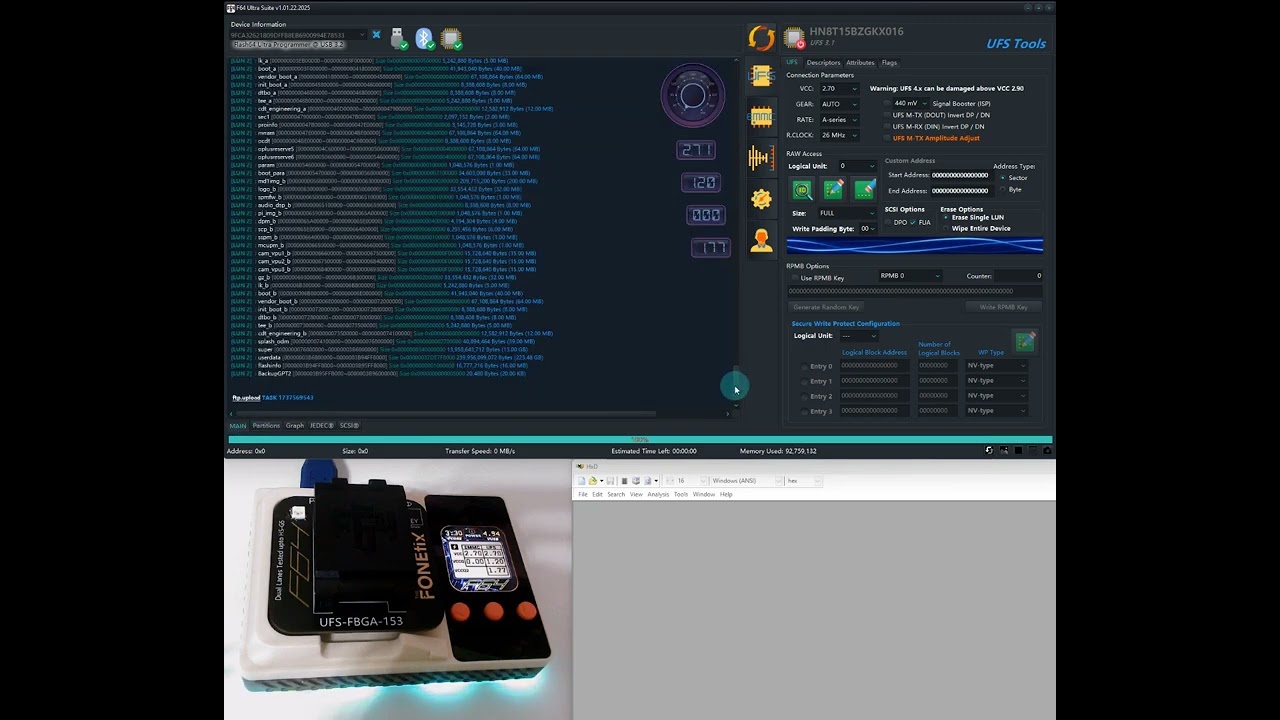Switch to the Partitions tab

coord(266,426)
